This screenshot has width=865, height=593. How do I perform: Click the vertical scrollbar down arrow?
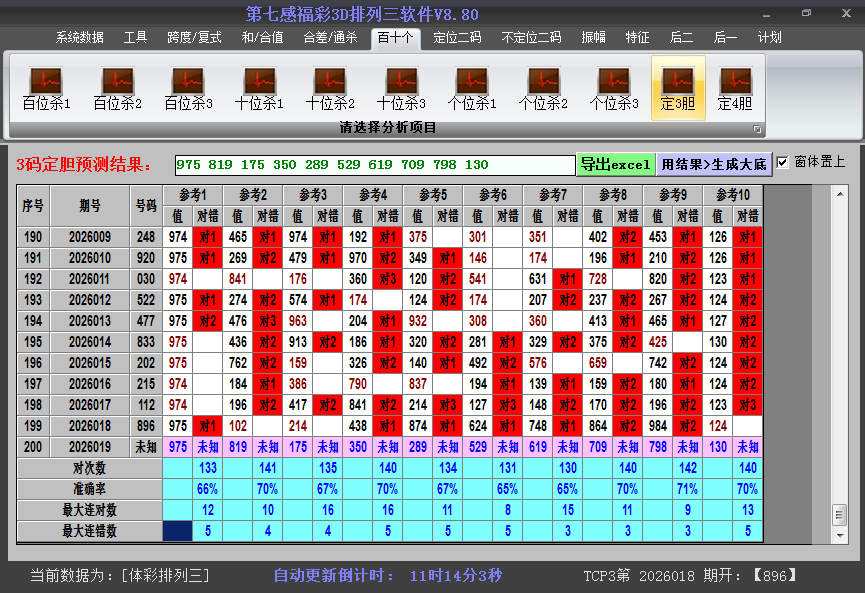coord(839,534)
